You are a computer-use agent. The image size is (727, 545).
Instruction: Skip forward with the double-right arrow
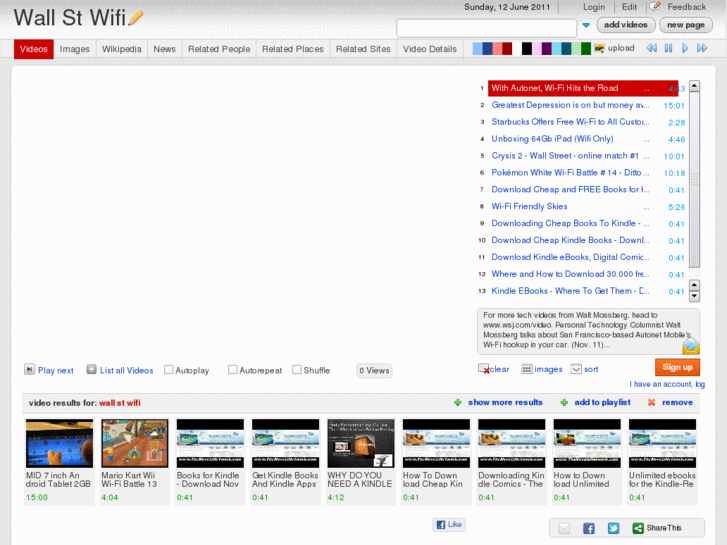point(702,48)
